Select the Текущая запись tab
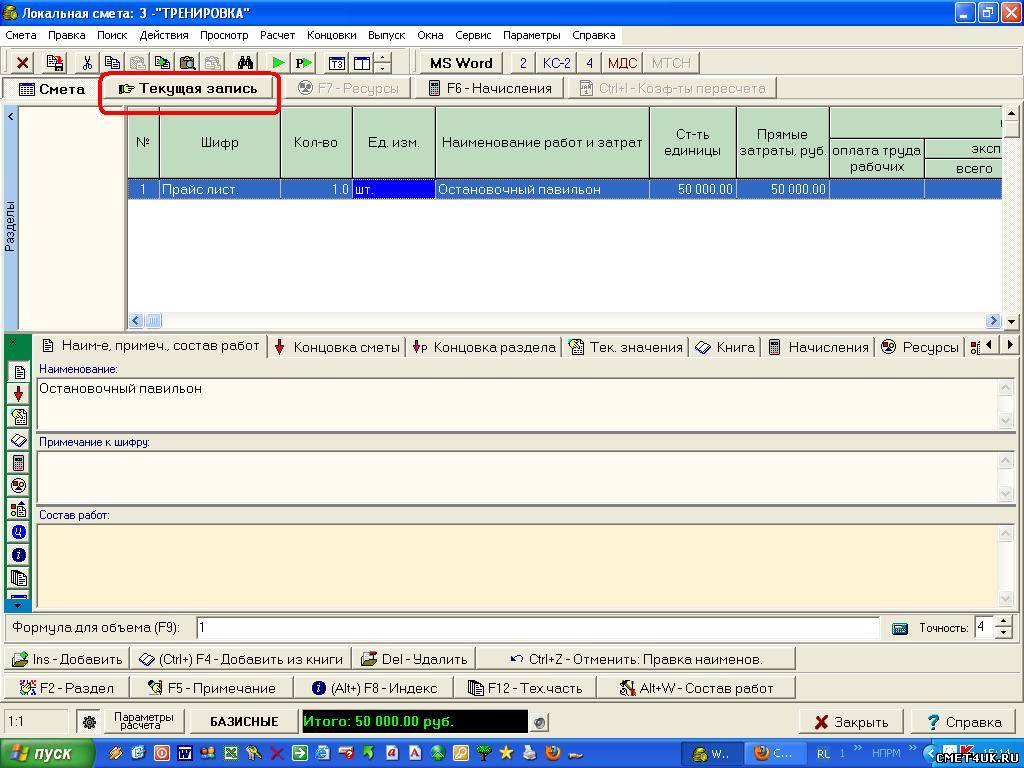This screenshot has width=1024, height=768. 188,88
